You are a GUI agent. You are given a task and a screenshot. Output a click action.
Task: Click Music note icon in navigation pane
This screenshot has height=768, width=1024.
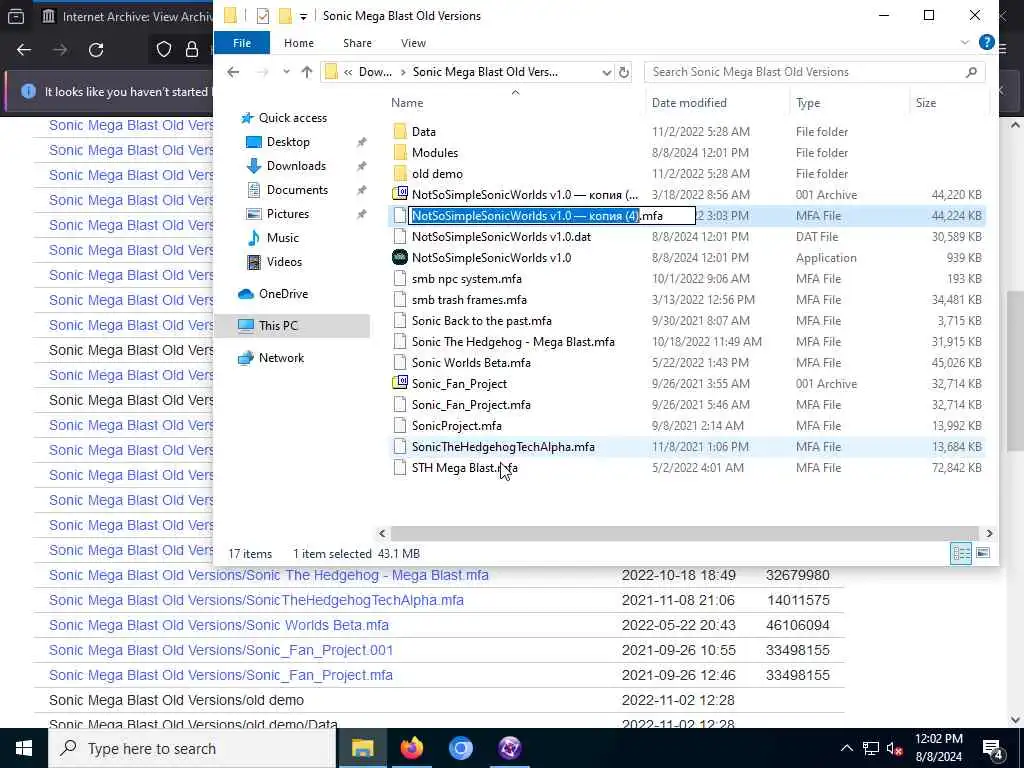tap(253, 238)
